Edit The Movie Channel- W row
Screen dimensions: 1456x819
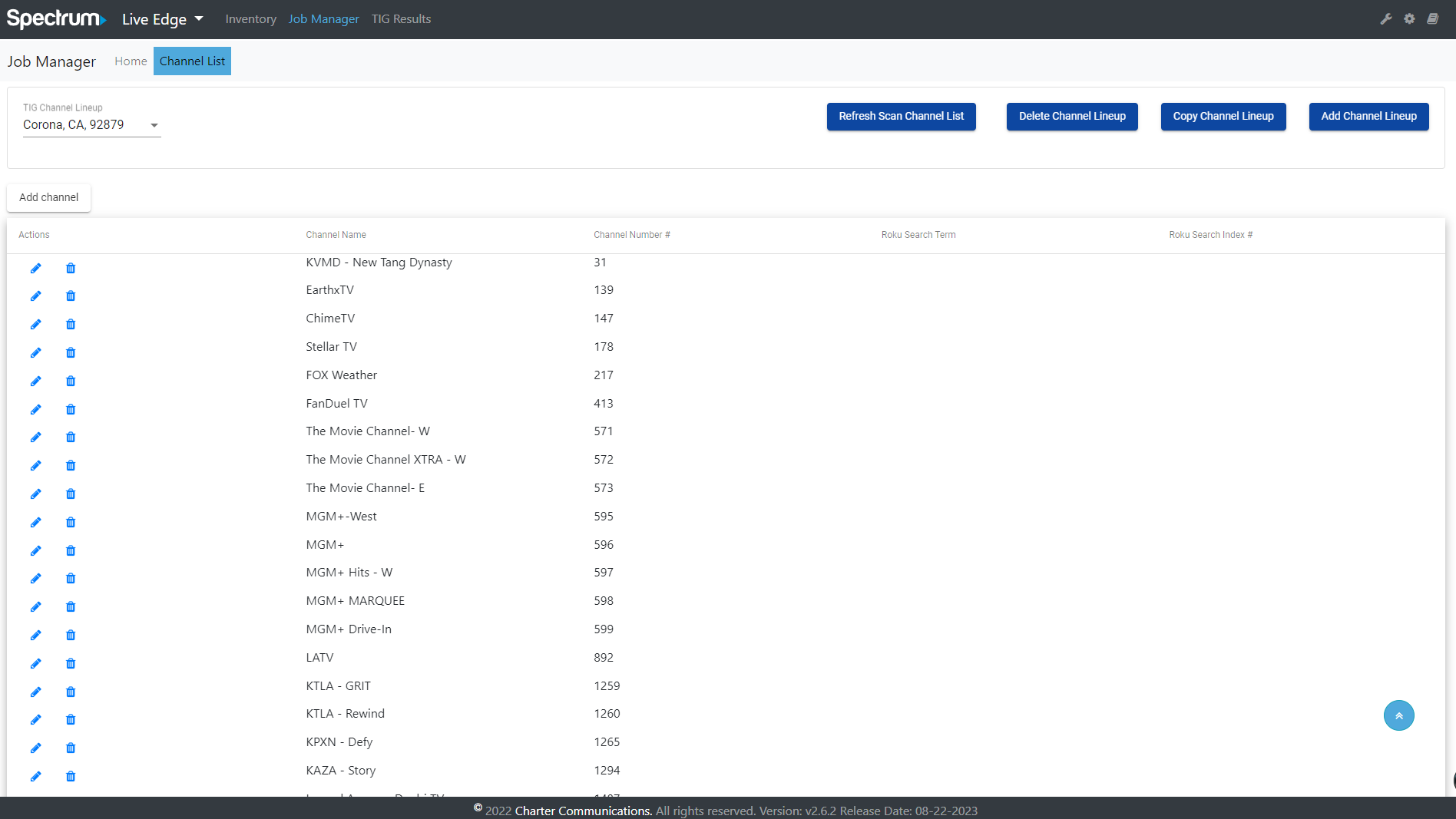[x=36, y=438]
